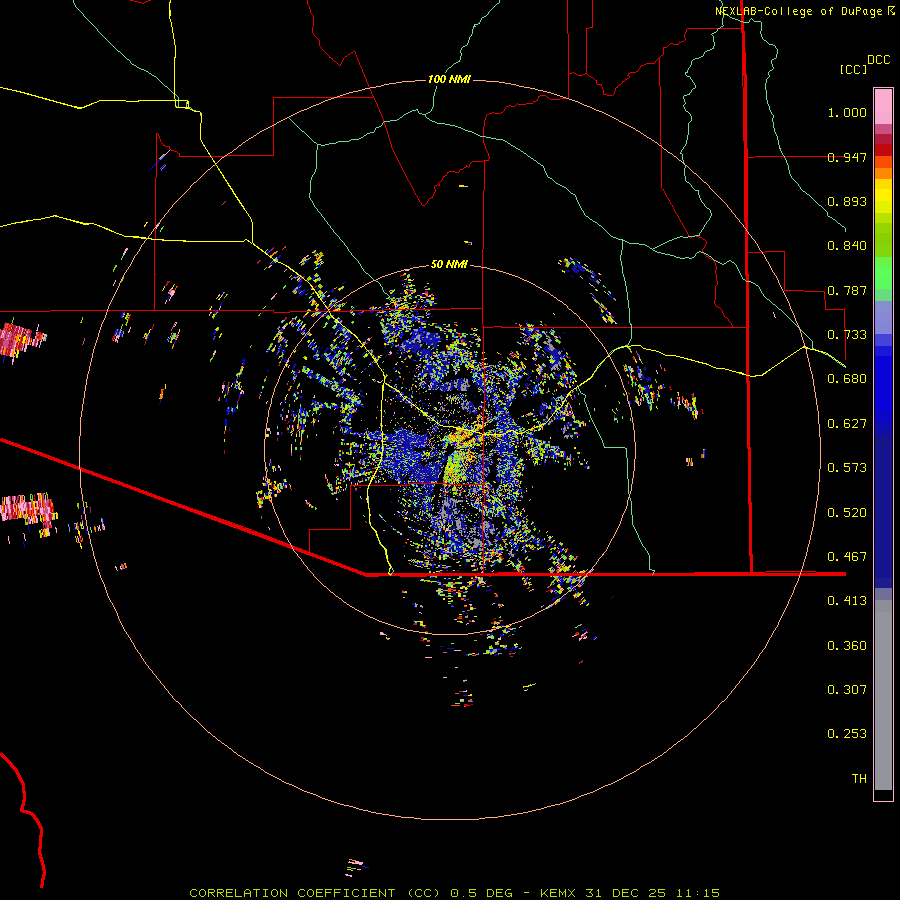Screen dimensions: 900x900
Task: Click the KEMX 31 DEC 25 timestamp text
Action: click(603, 893)
